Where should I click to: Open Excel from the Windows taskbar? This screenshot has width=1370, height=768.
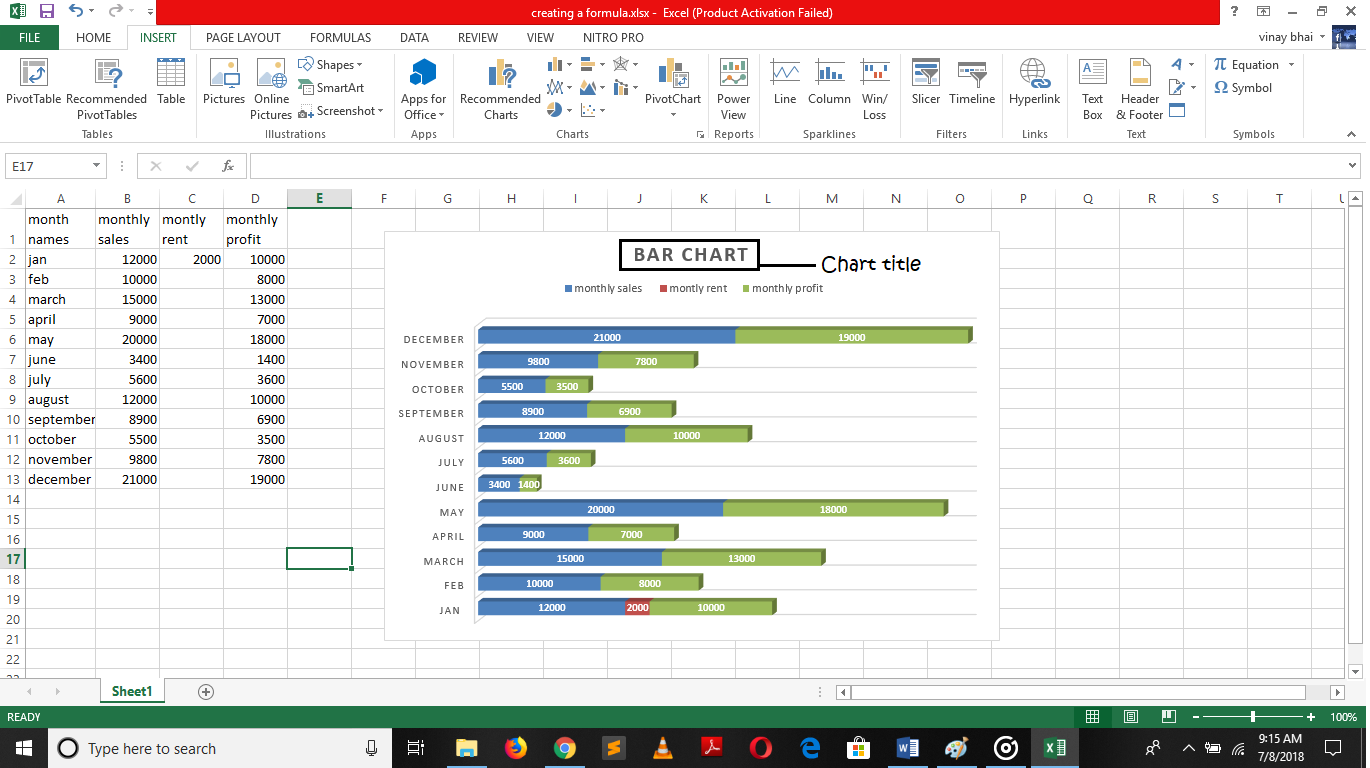pyautogui.click(x=1053, y=748)
